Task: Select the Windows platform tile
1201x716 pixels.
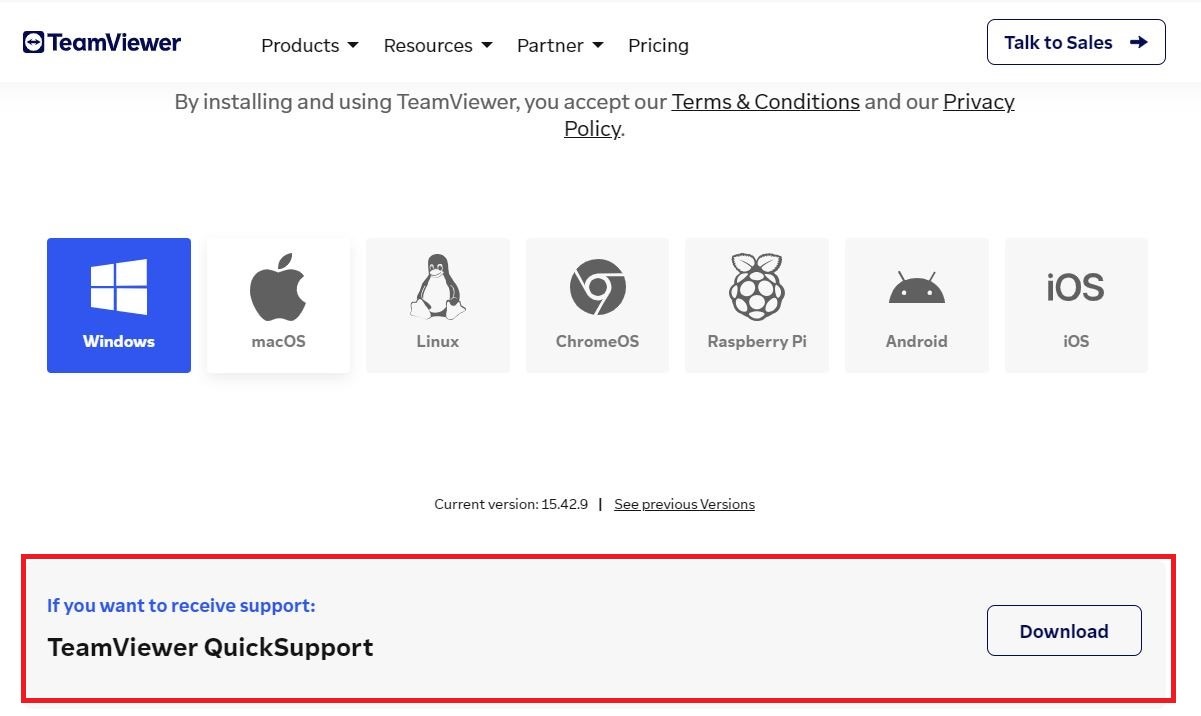Action: coord(118,305)
